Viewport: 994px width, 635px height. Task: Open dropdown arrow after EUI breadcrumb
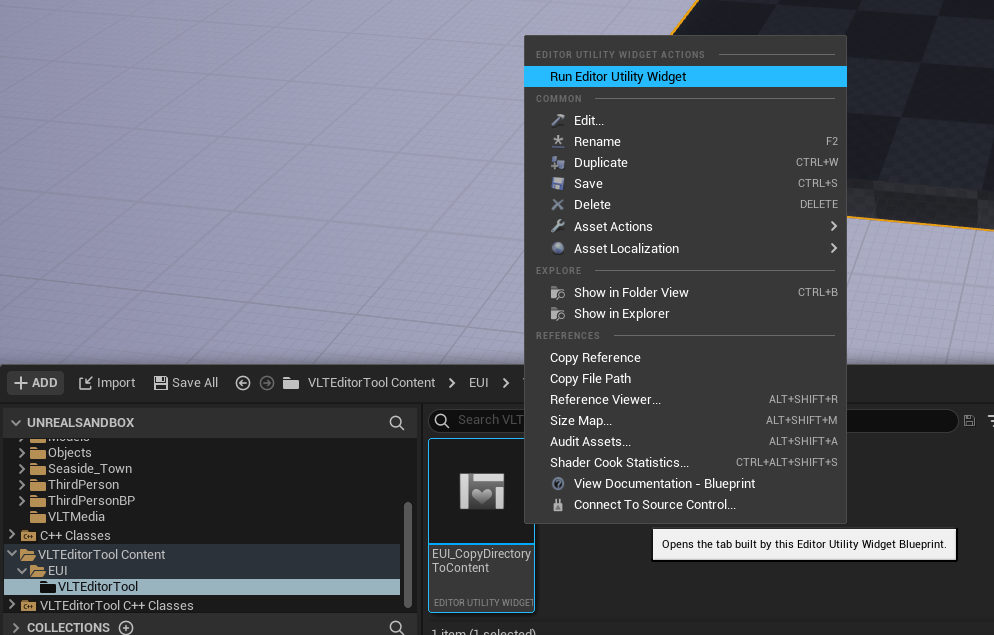[x=506, y=383]
